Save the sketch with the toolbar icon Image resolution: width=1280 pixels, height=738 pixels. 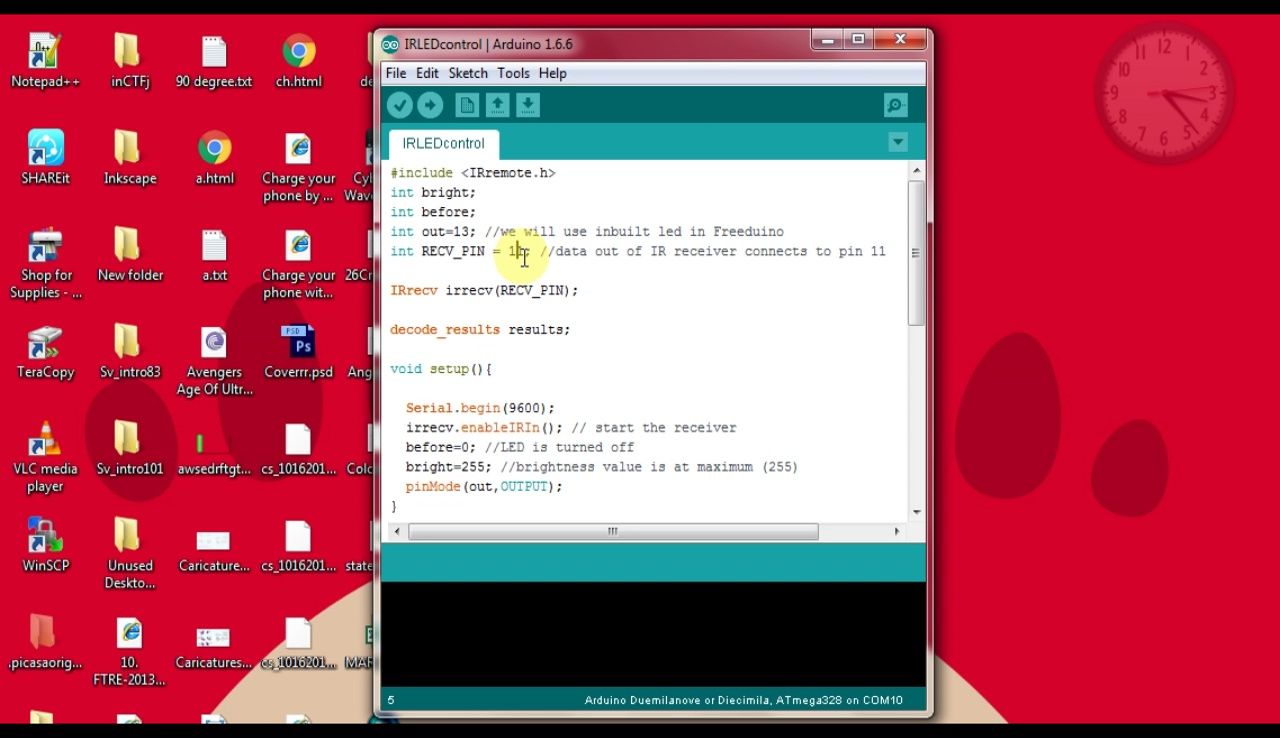527,104
